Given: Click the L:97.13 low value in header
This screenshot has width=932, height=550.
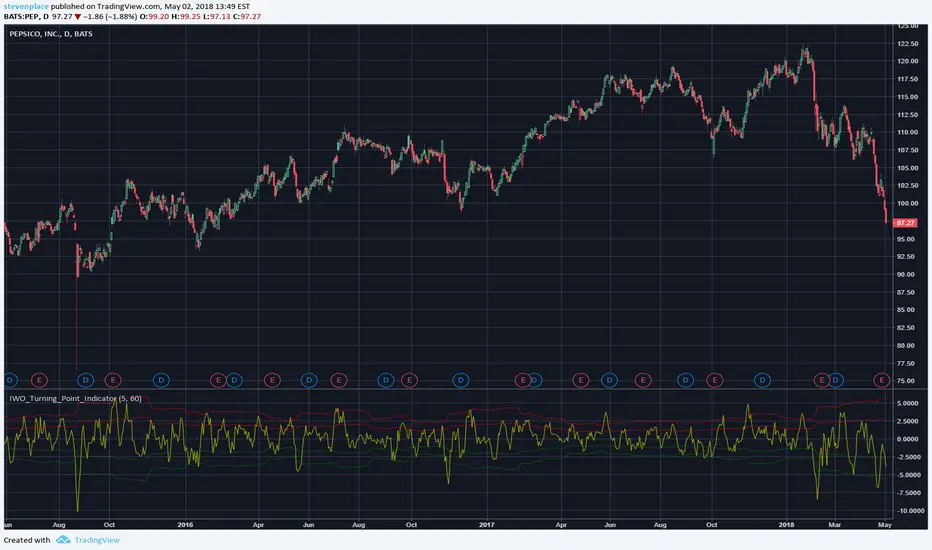Looking at the screenshot, I should click(x=216, y=17).
